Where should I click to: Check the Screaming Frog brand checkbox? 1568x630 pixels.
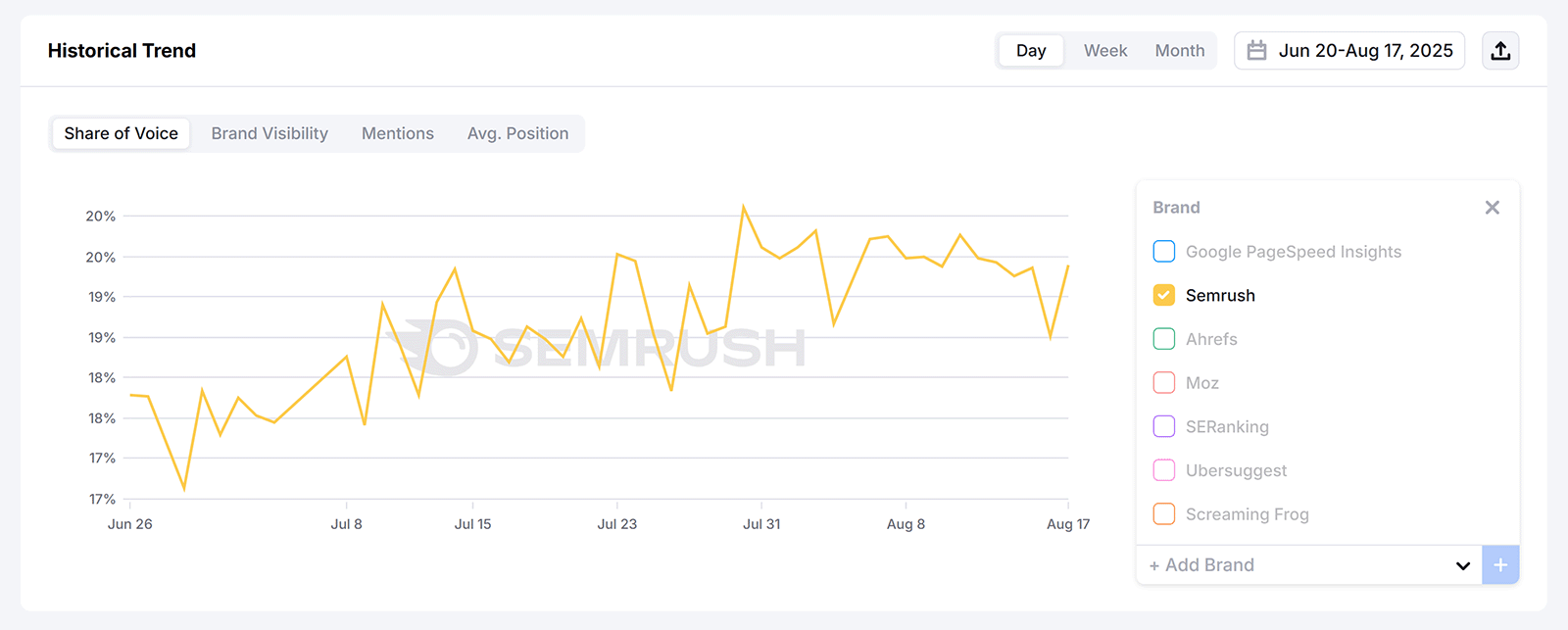tap(1163, 513)
